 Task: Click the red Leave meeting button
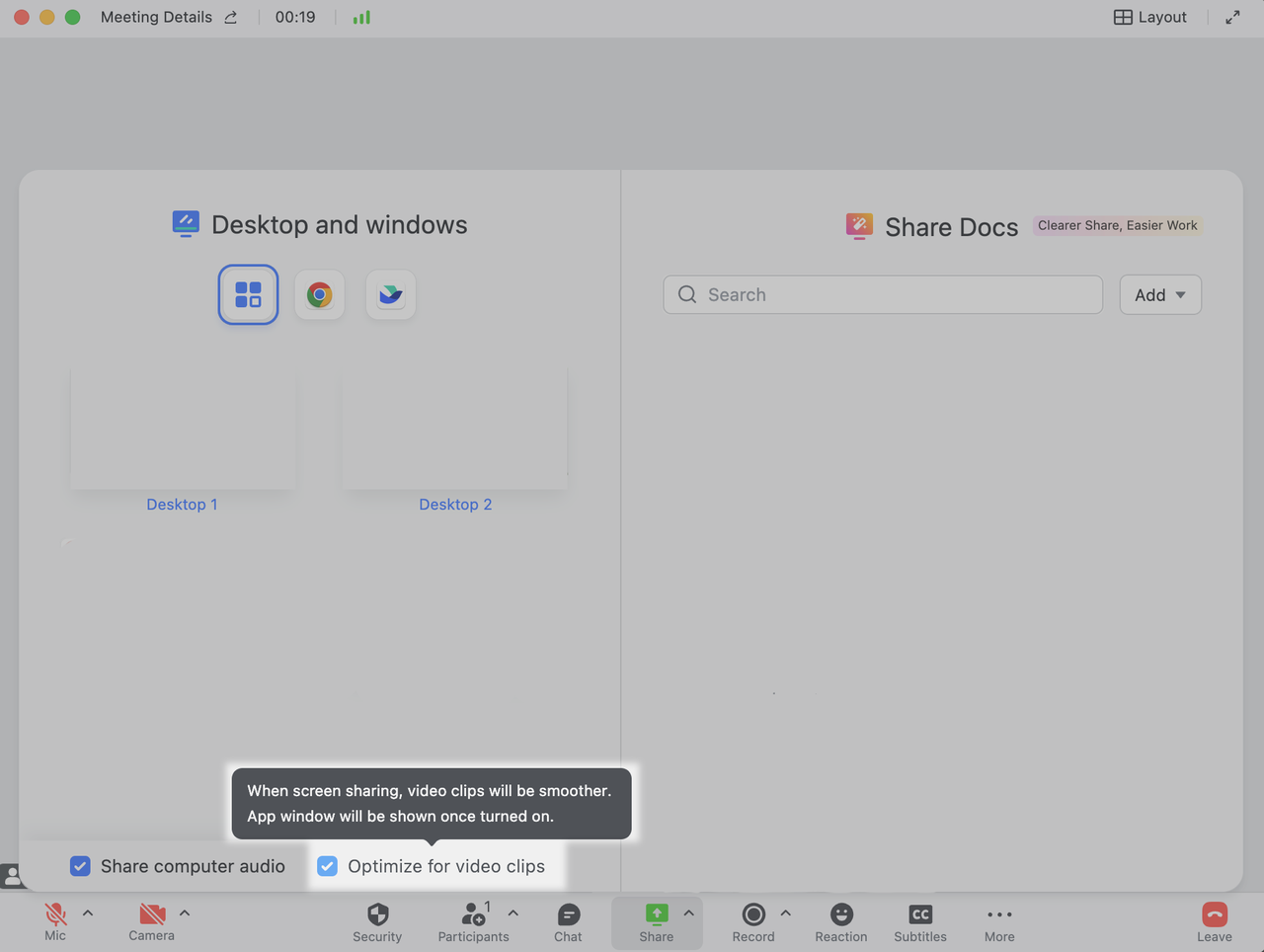(1215, 920)
